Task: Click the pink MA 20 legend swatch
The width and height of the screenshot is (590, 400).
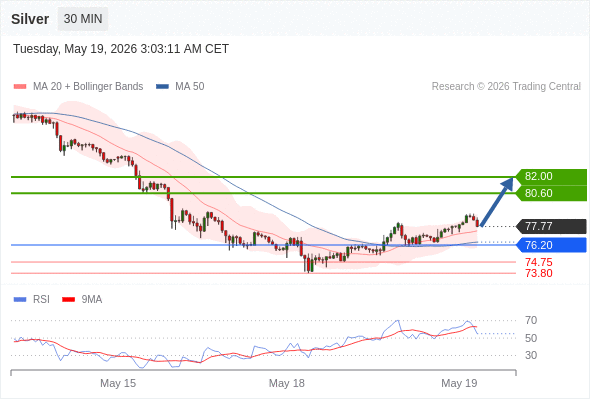Action: pos(20,87)
